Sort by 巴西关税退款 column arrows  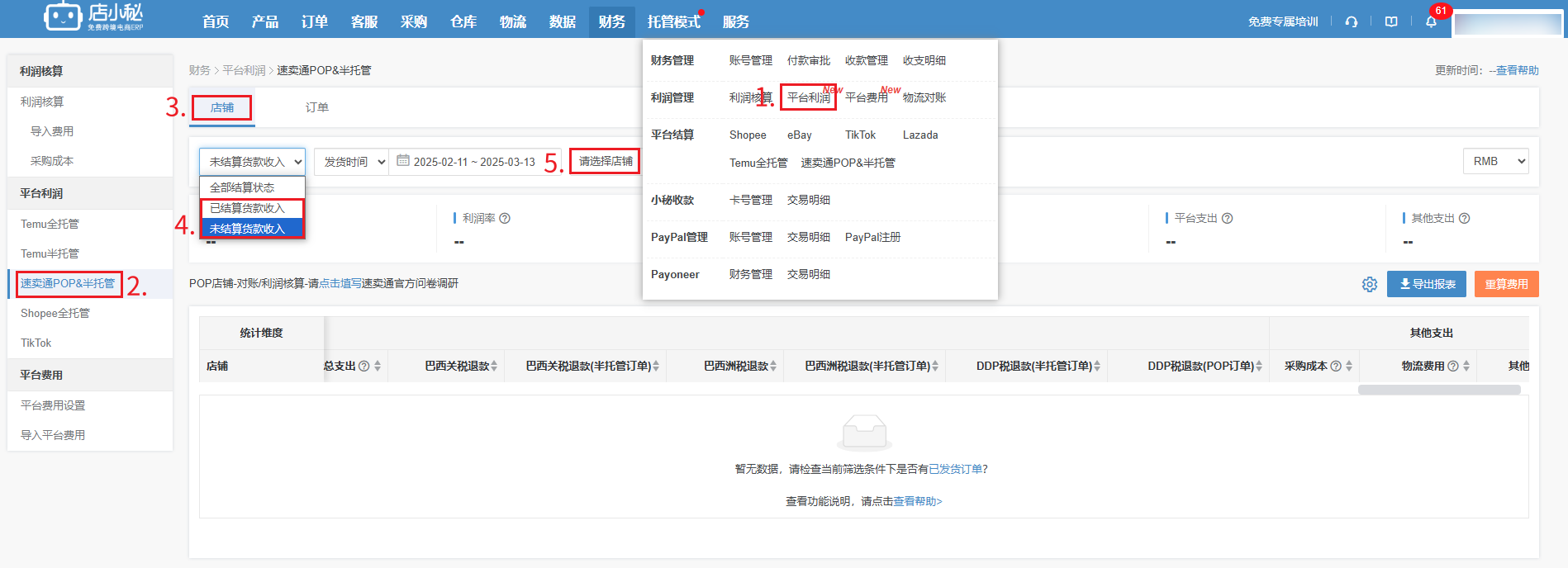[x=494, y=366]
